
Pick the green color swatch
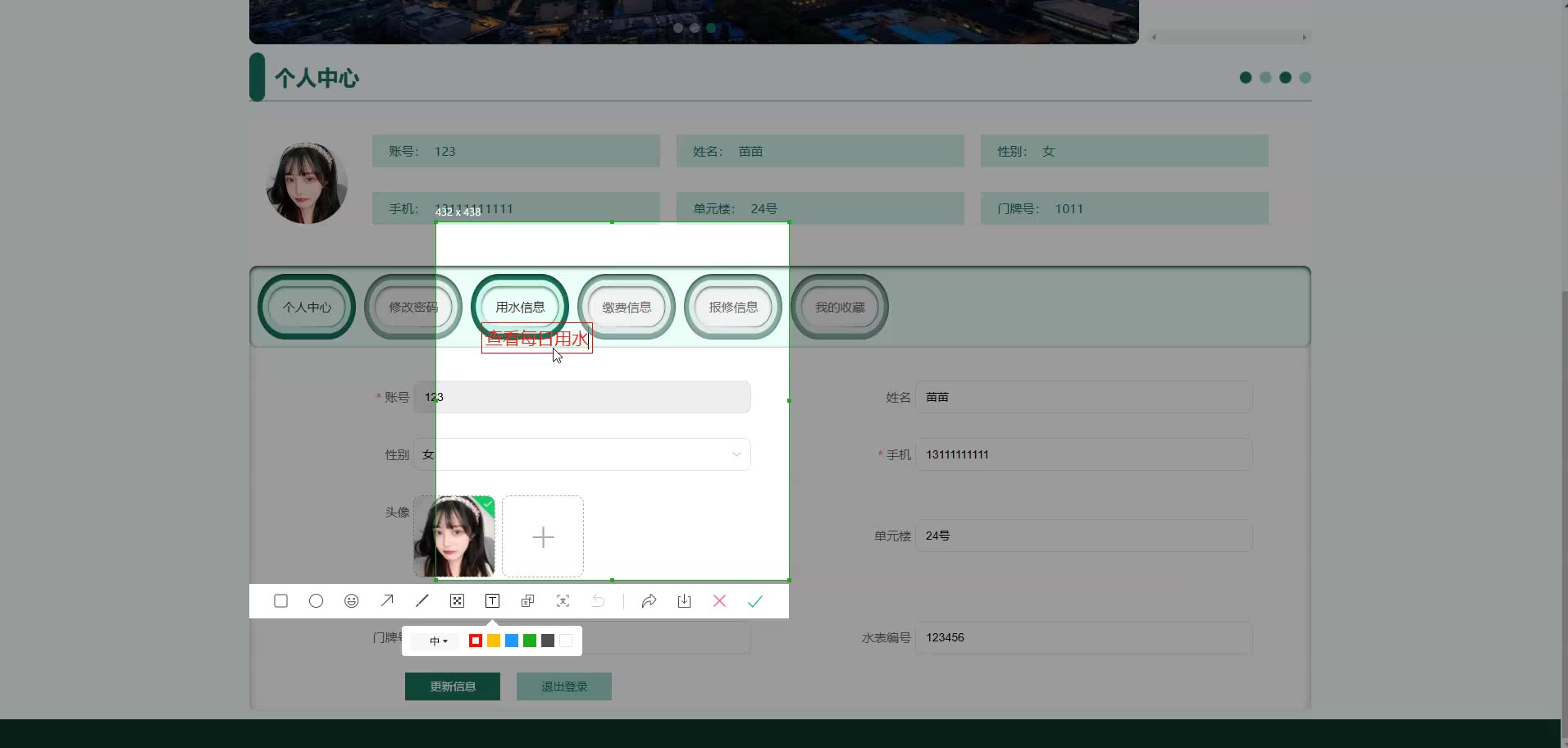coord(530,641)
